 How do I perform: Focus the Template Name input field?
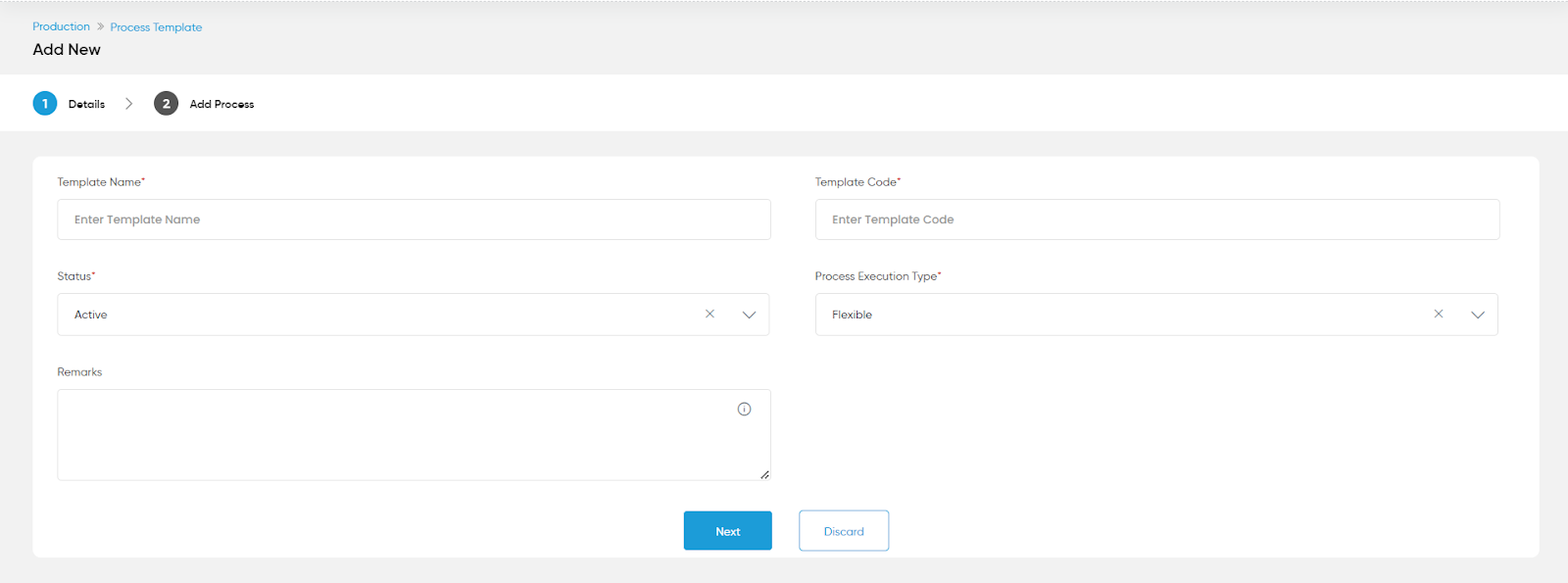(414, 219)
